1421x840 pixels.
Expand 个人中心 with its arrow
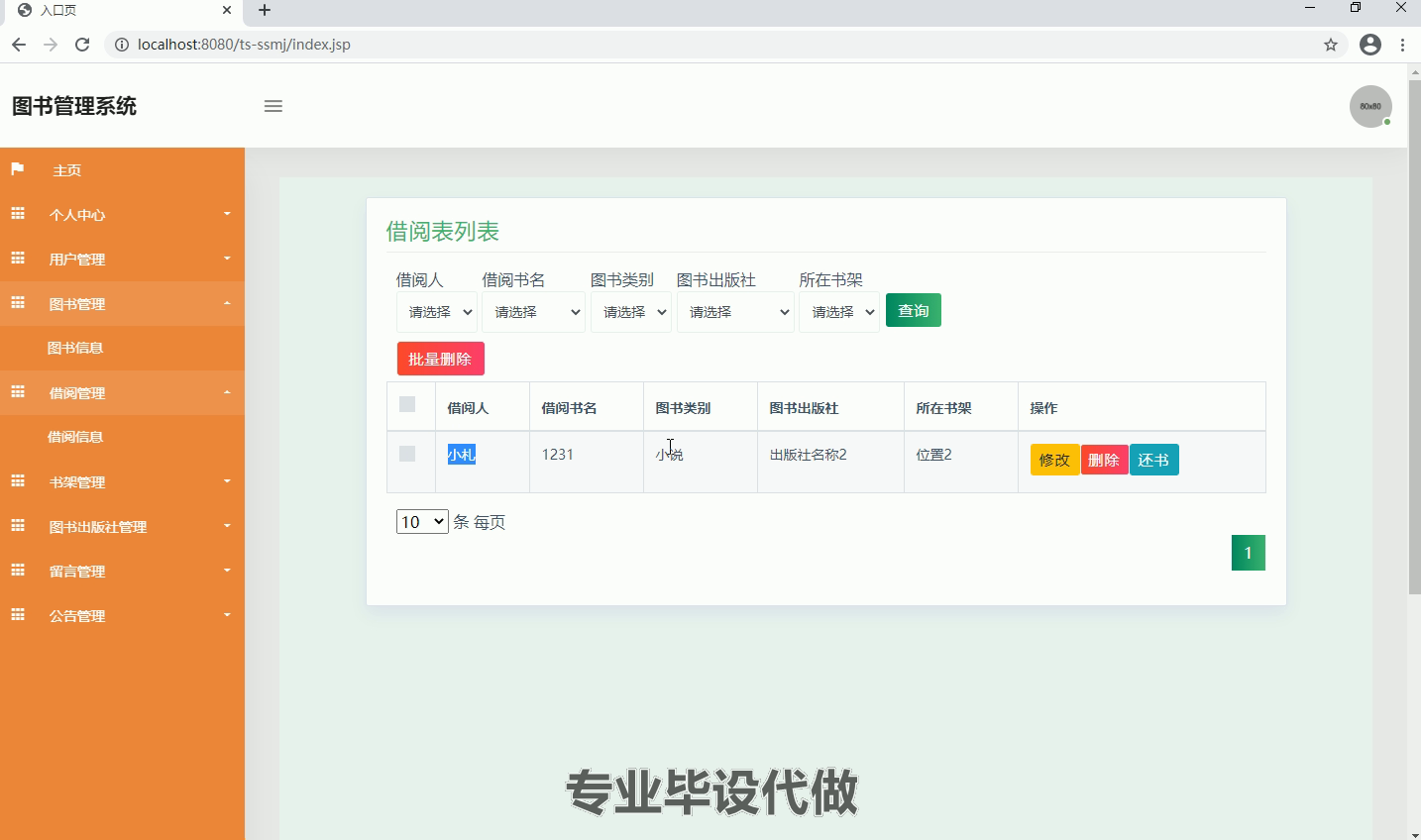(227, 214)
